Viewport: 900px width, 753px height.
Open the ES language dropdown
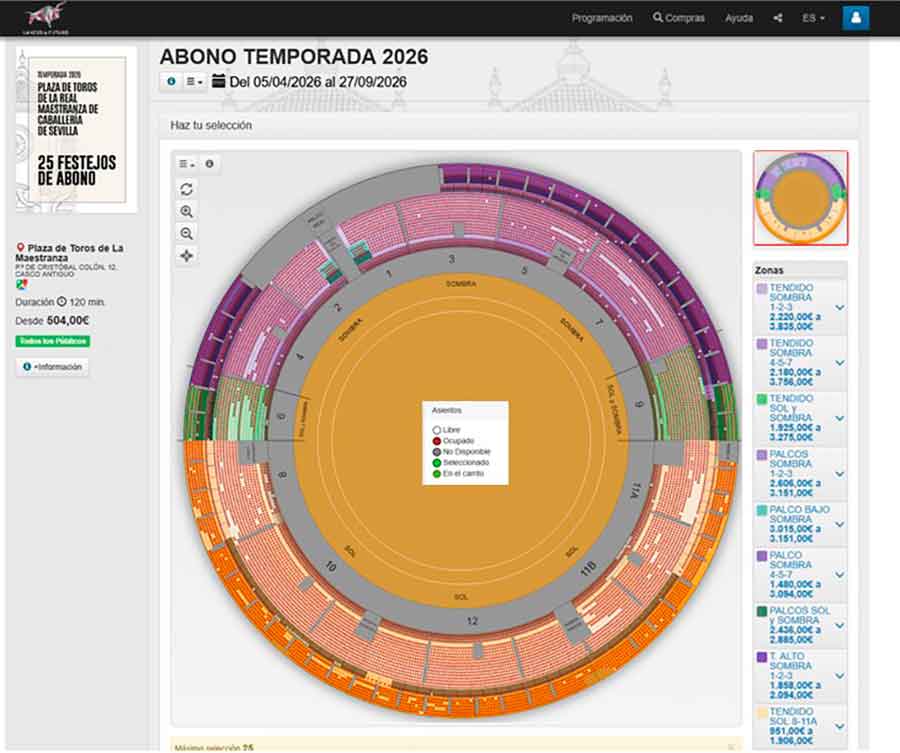(x=813, y=18)
